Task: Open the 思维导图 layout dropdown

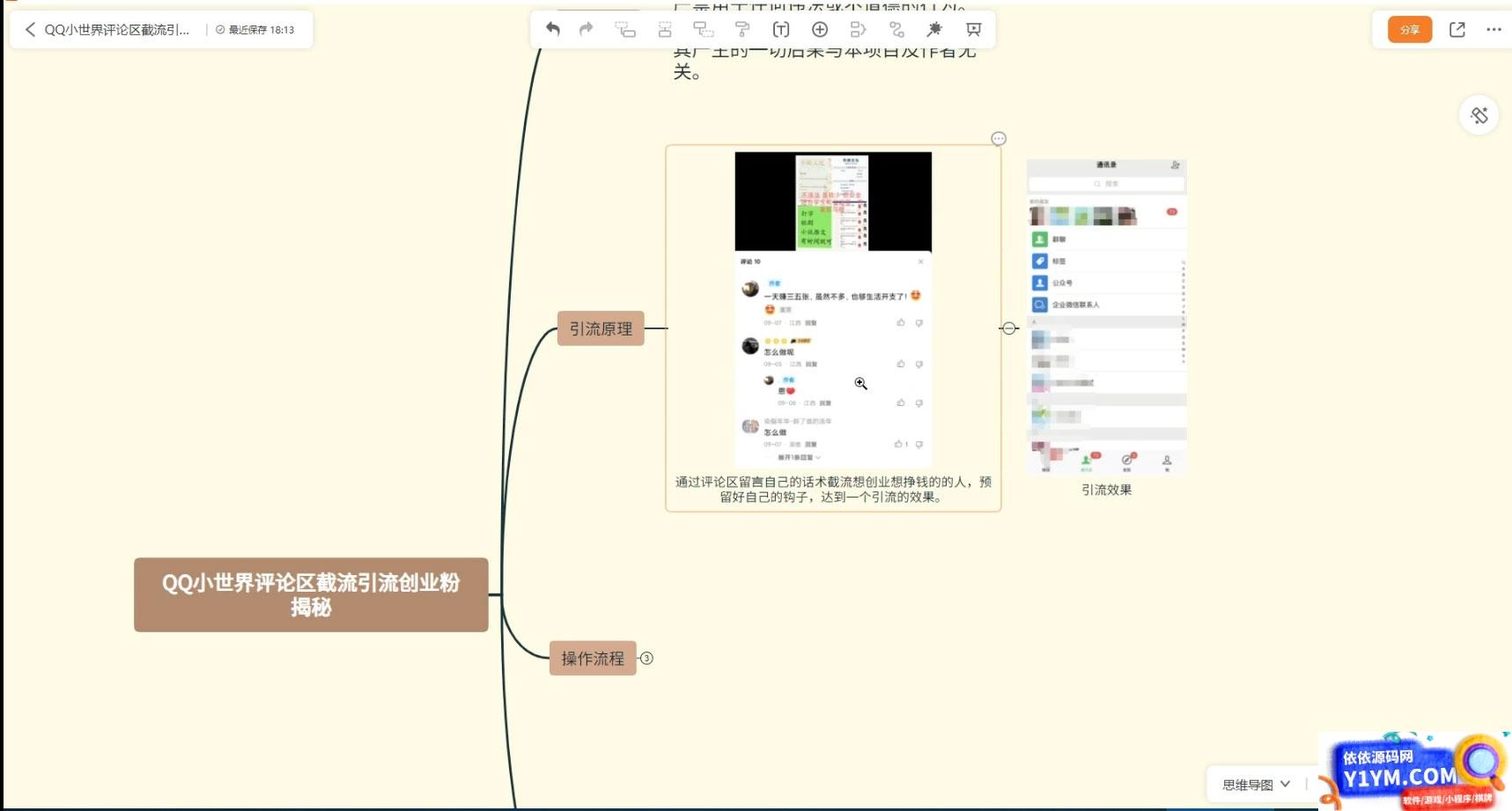Action: [x=1256, y=784]
